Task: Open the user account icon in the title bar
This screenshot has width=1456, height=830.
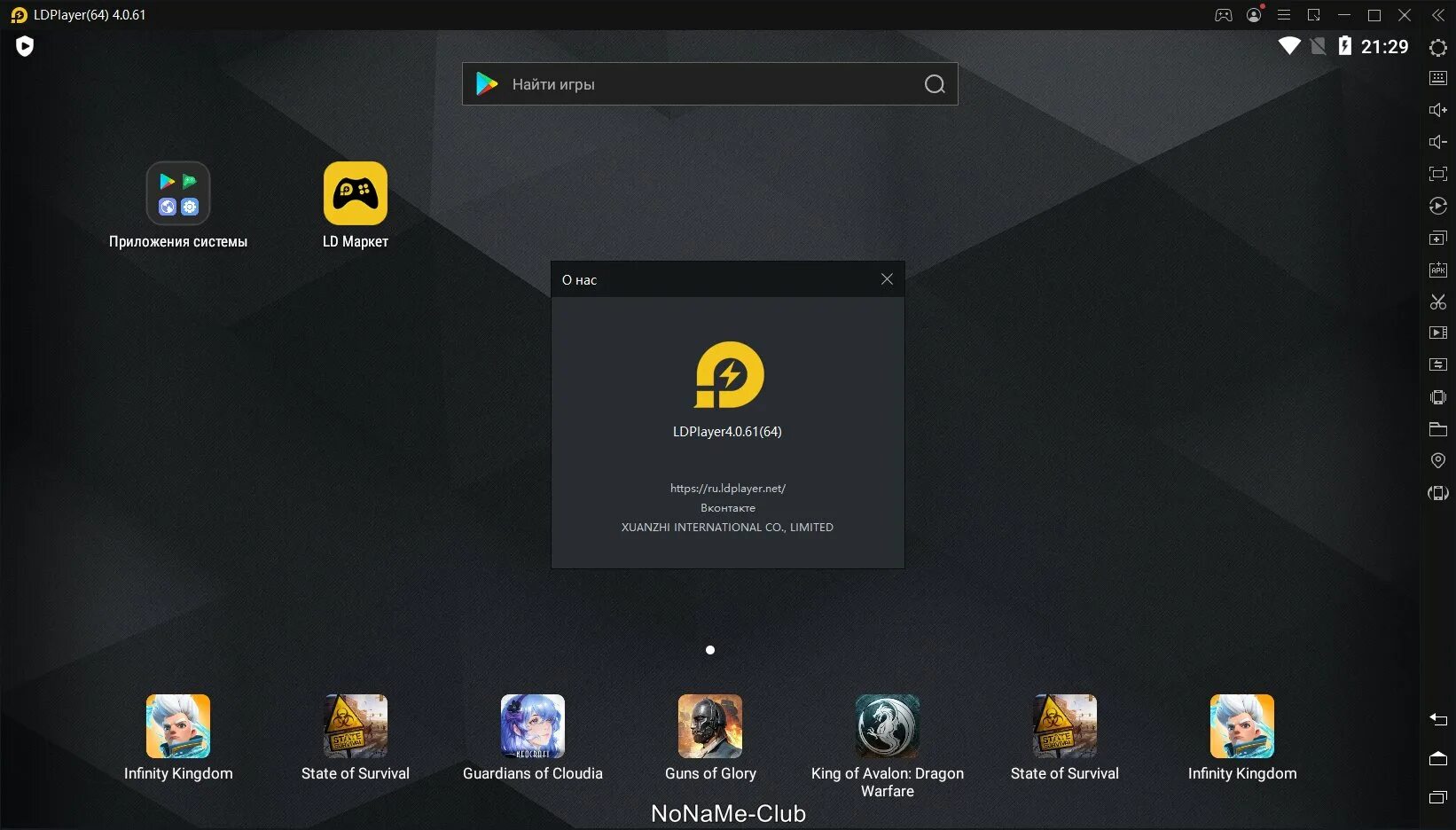Action: [x=1254, y=15]
